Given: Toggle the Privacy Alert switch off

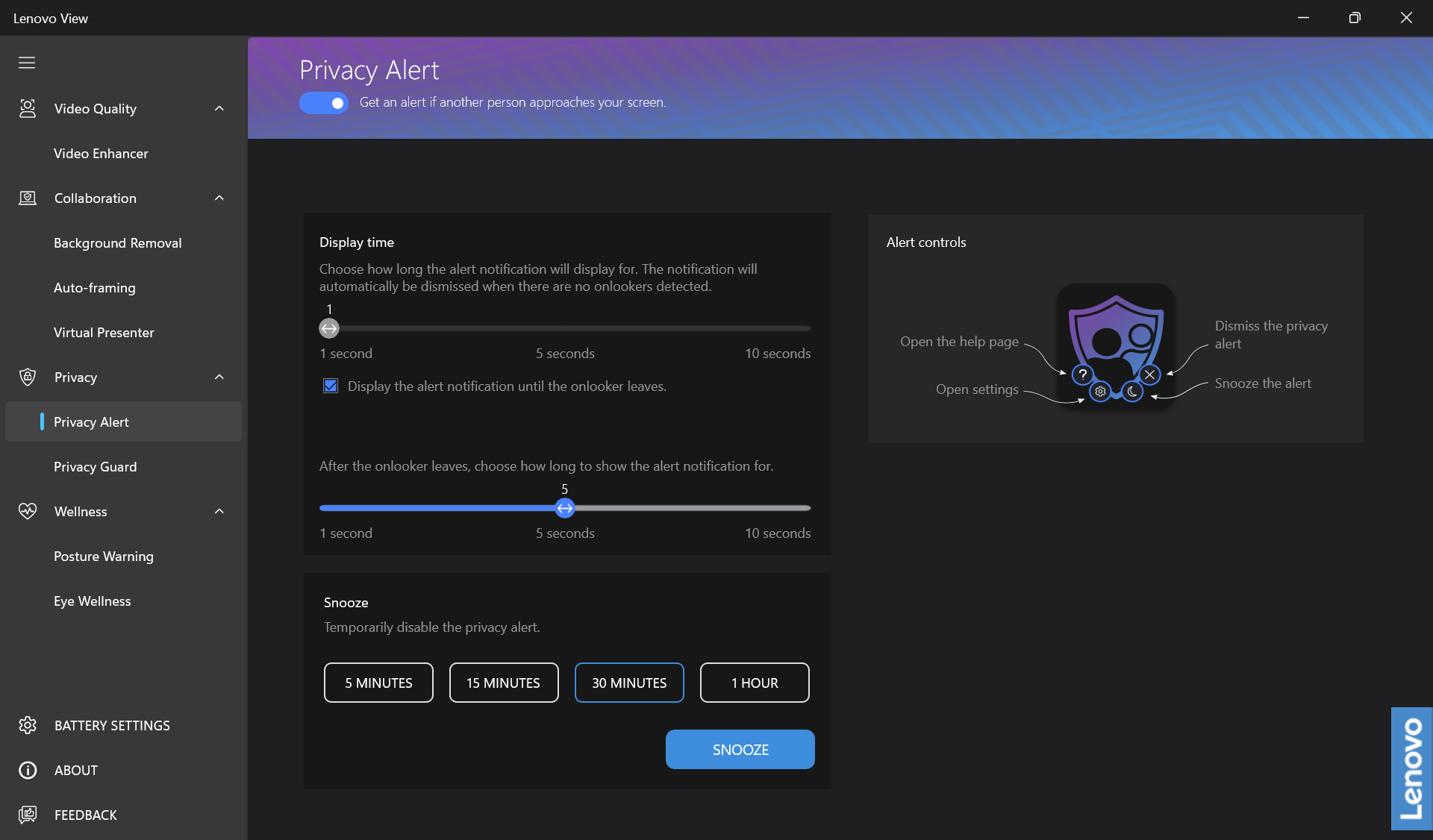Looking at the screenshot, I should [324, 103].
